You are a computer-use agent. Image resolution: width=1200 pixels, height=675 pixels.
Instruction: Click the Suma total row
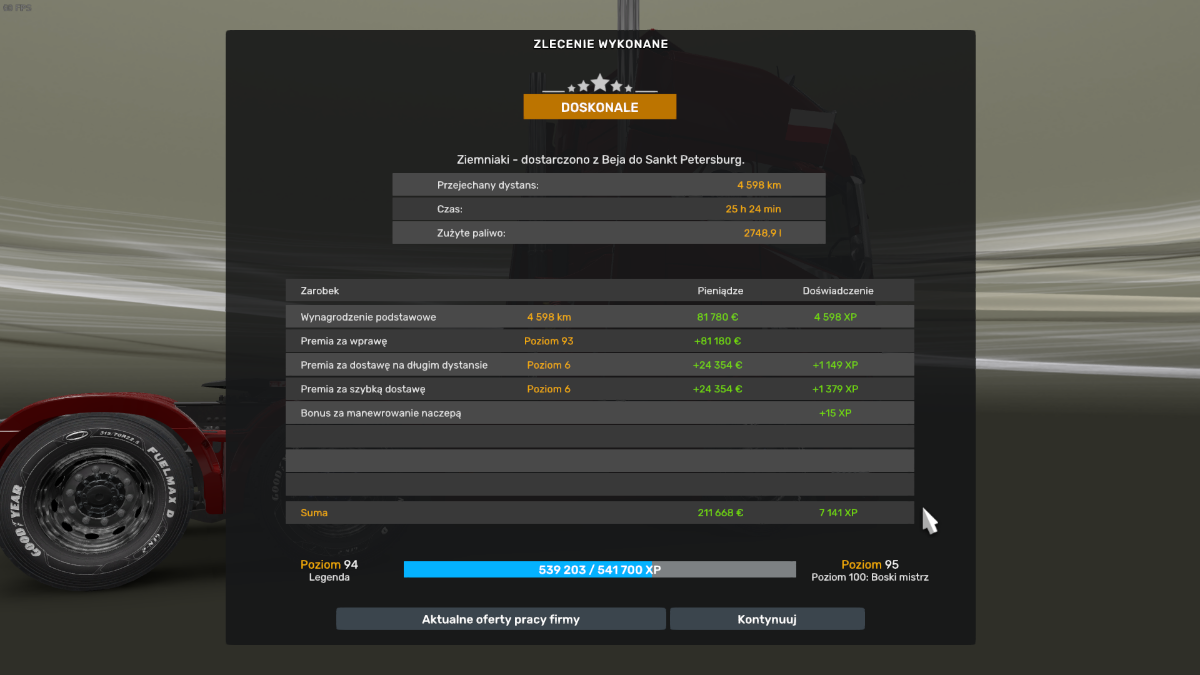click(x=599, y=513)
